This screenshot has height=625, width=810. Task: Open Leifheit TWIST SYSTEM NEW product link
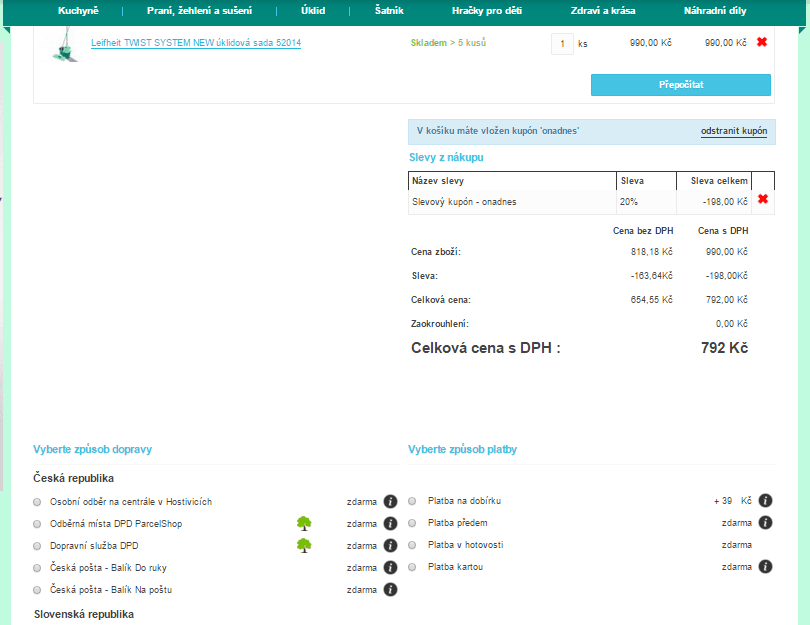(x=196, y=43)
